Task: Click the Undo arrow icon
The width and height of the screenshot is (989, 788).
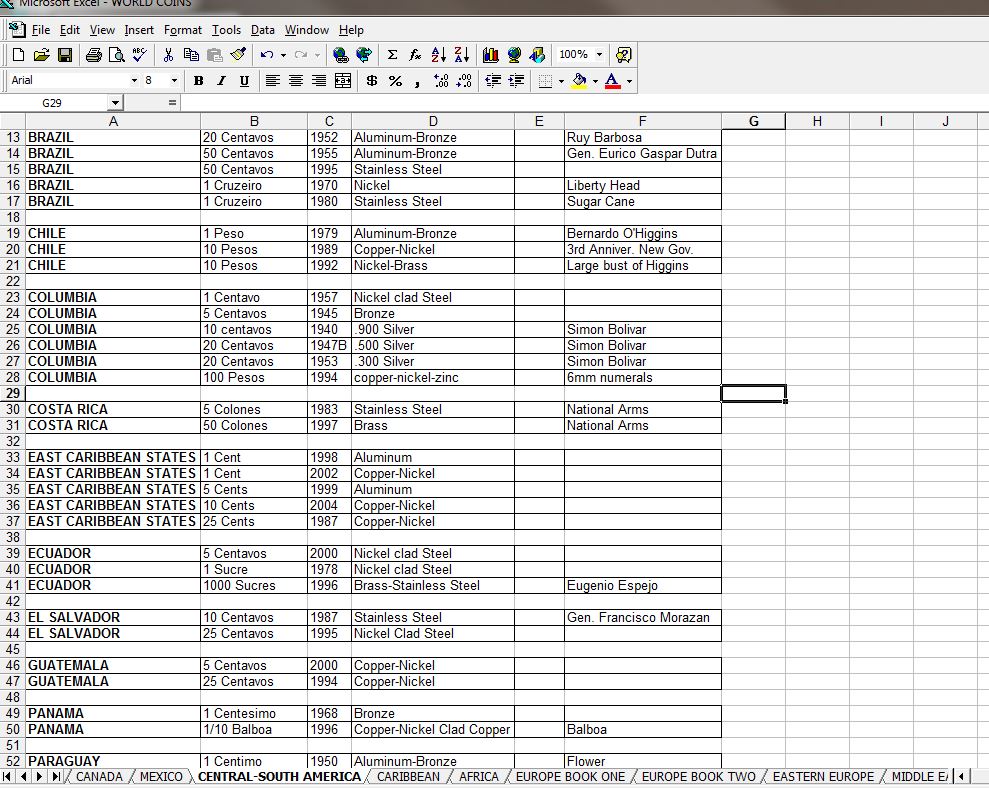Action: [267, 55]
